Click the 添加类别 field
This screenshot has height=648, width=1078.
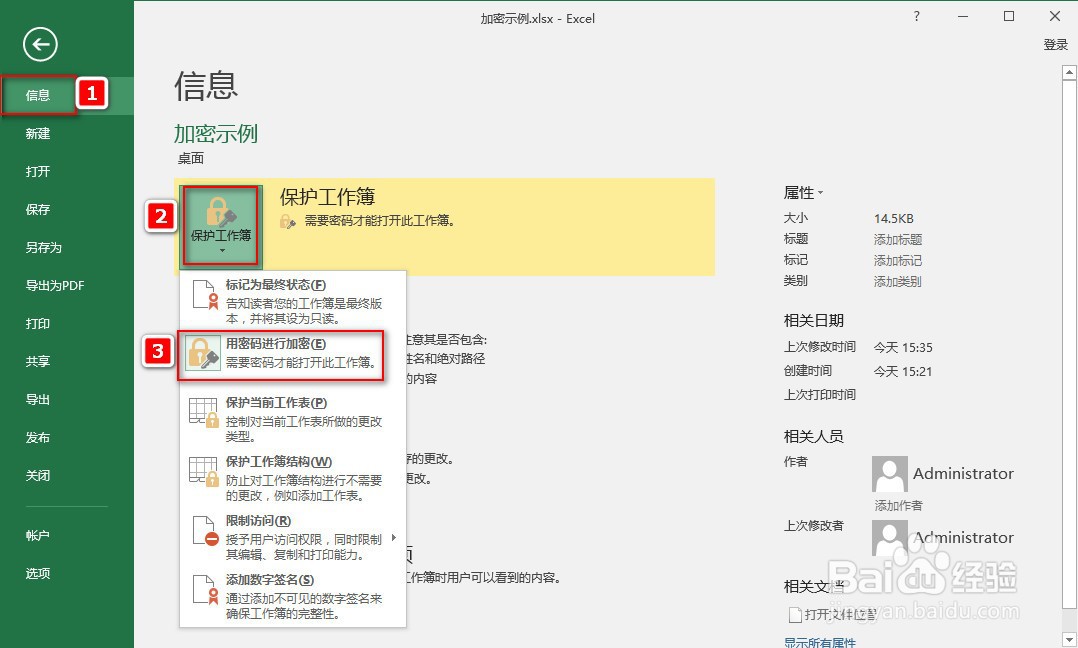point(897,282)
